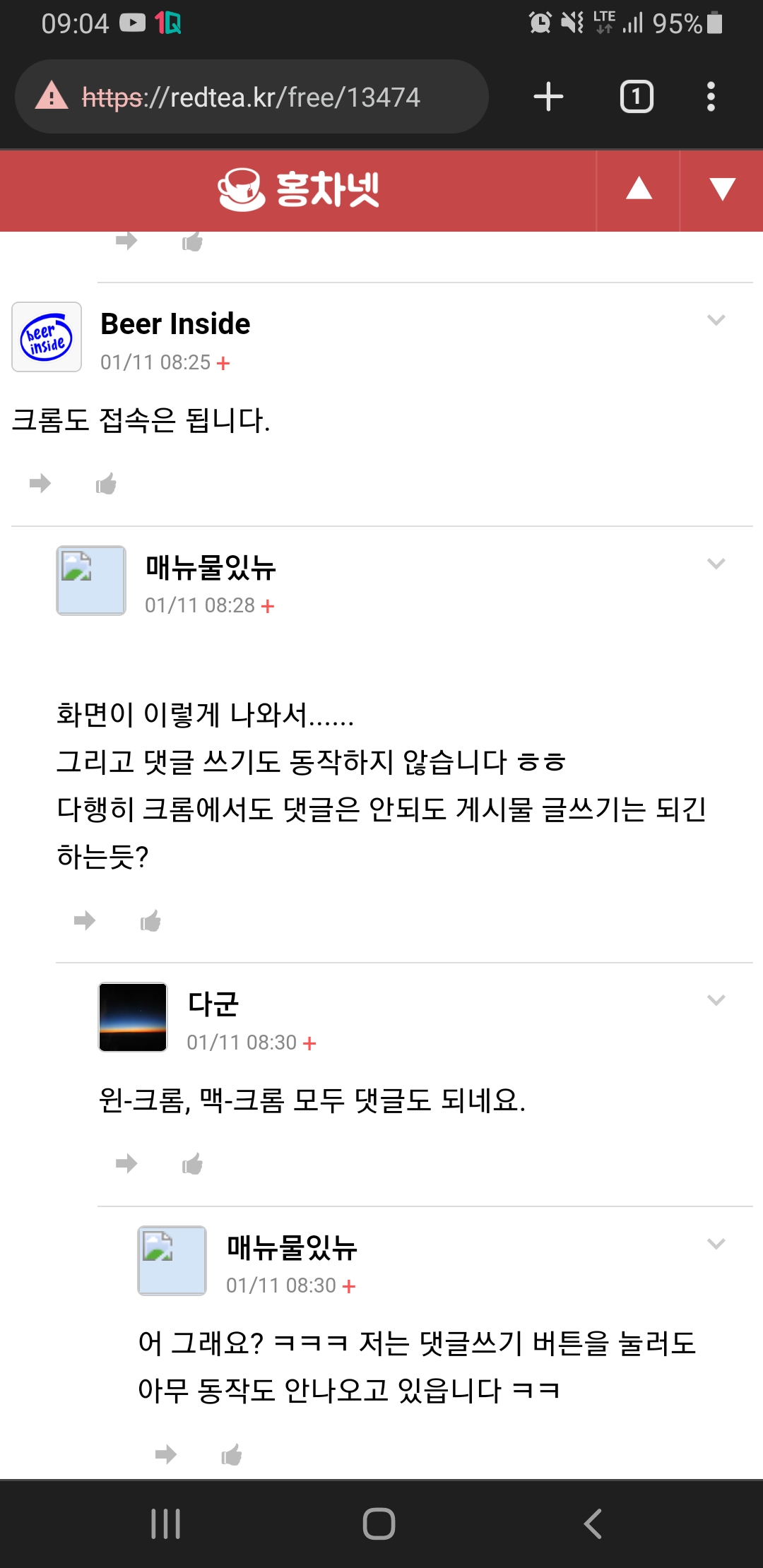The width and height of the screenshot is (763, 1568).
Task: View 다군's sunset avatar image
Action: coord(133,1017)
